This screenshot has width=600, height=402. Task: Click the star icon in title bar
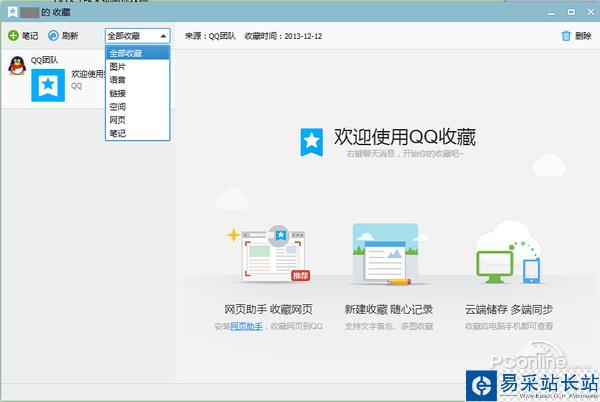click(x=12, y=12)
